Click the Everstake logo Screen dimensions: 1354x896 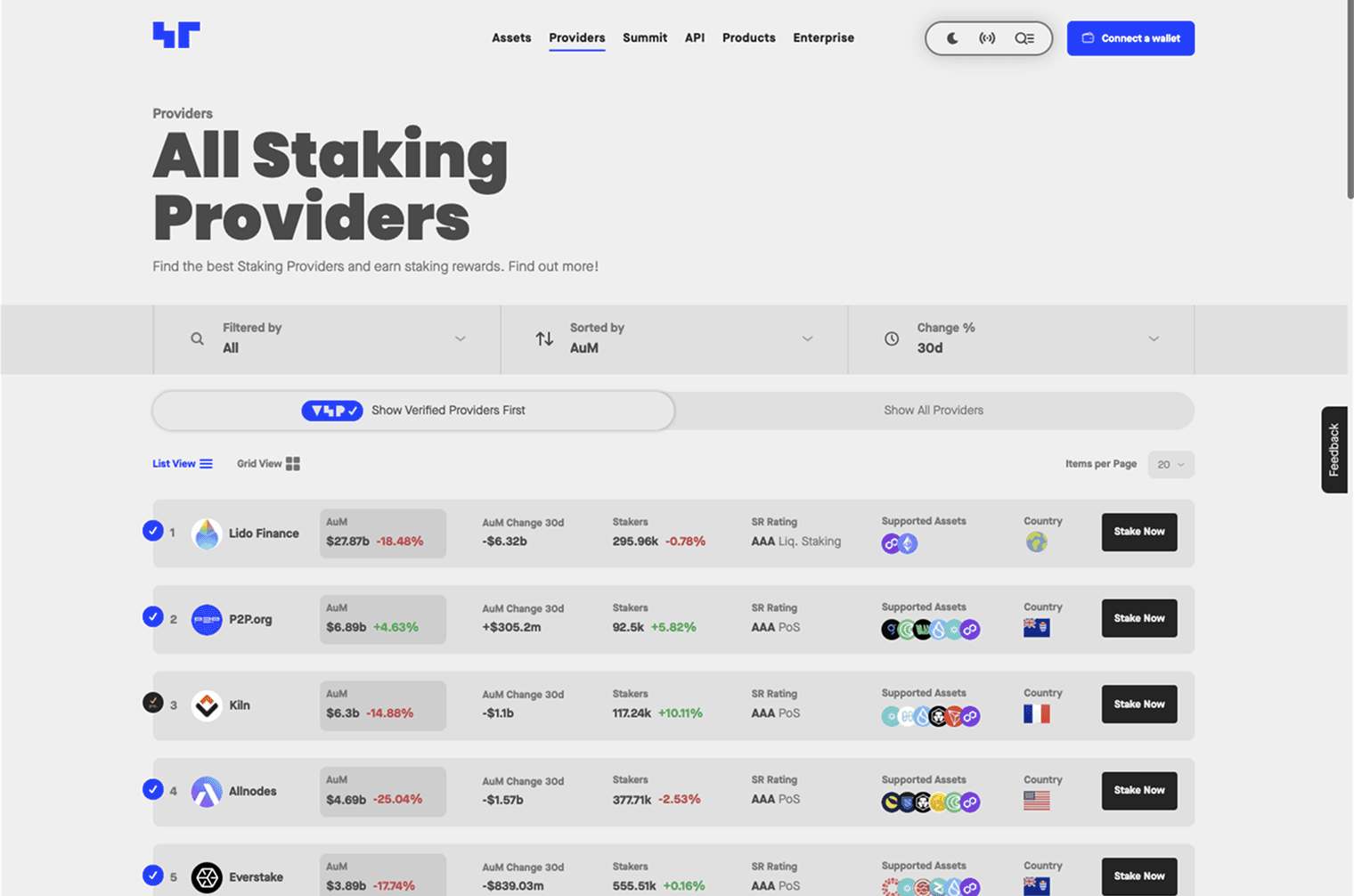207,877
